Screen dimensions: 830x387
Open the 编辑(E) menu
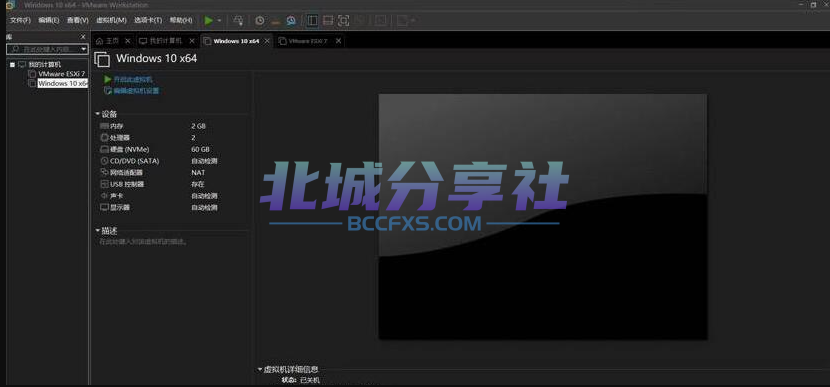[49, 20]
